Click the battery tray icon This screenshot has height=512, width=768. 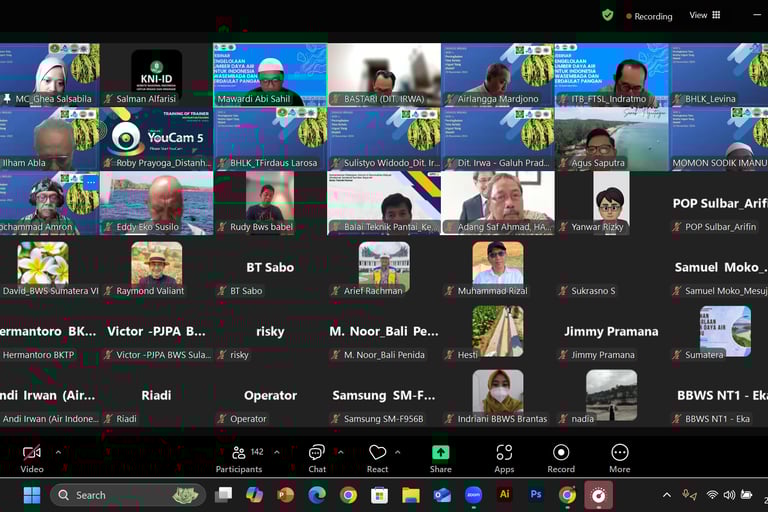point(746,495)
